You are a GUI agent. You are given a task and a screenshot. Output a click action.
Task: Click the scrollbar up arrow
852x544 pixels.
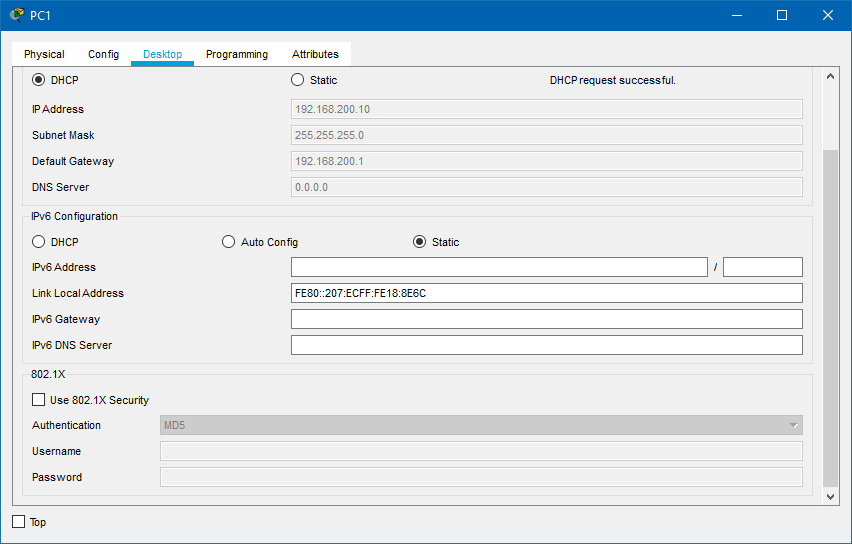[830, 77]
